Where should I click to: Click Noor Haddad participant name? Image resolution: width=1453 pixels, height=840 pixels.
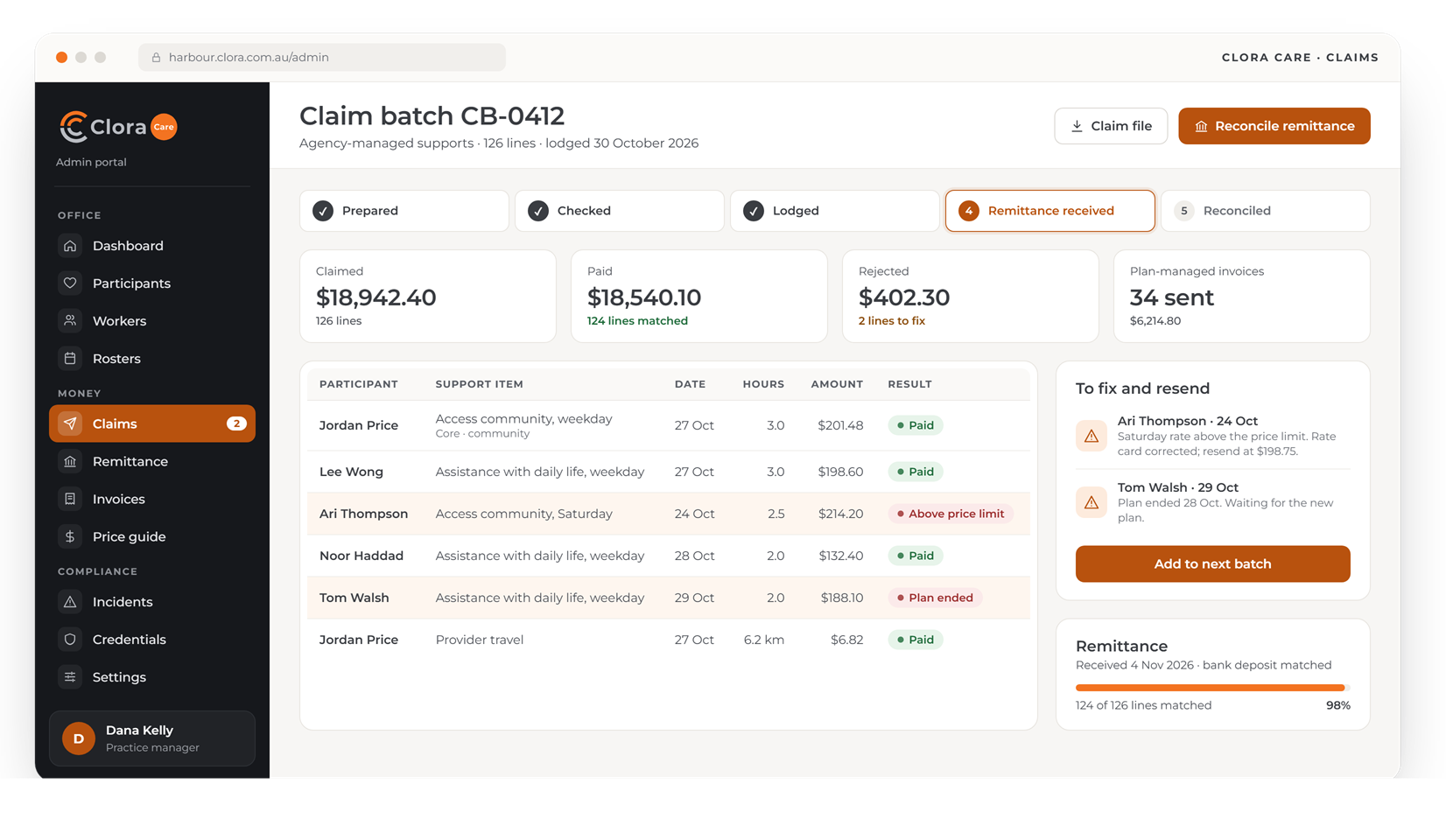[361, 556]
